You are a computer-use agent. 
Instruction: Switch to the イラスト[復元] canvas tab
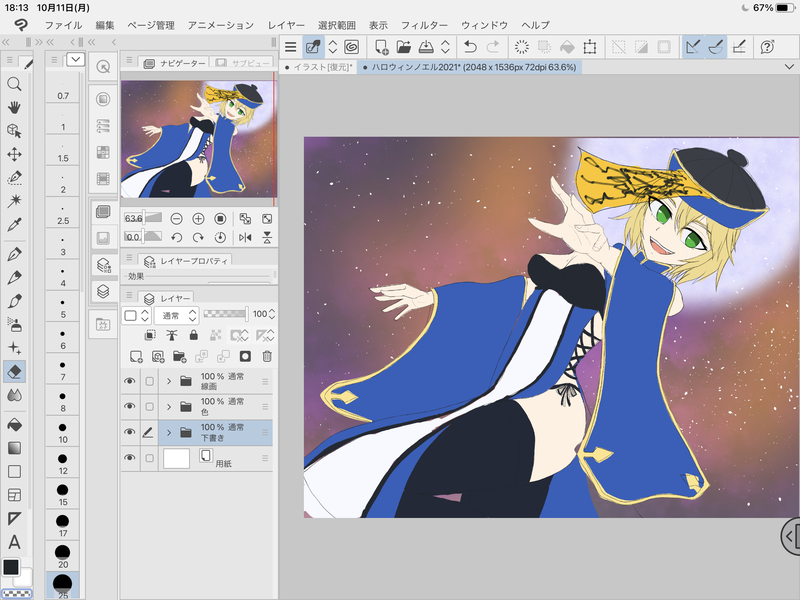(x=320, y=67)
